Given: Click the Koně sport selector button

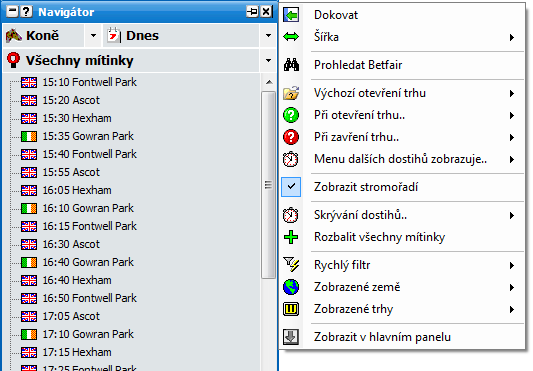Looking at the screenshot, I should [x=44, y=35].
